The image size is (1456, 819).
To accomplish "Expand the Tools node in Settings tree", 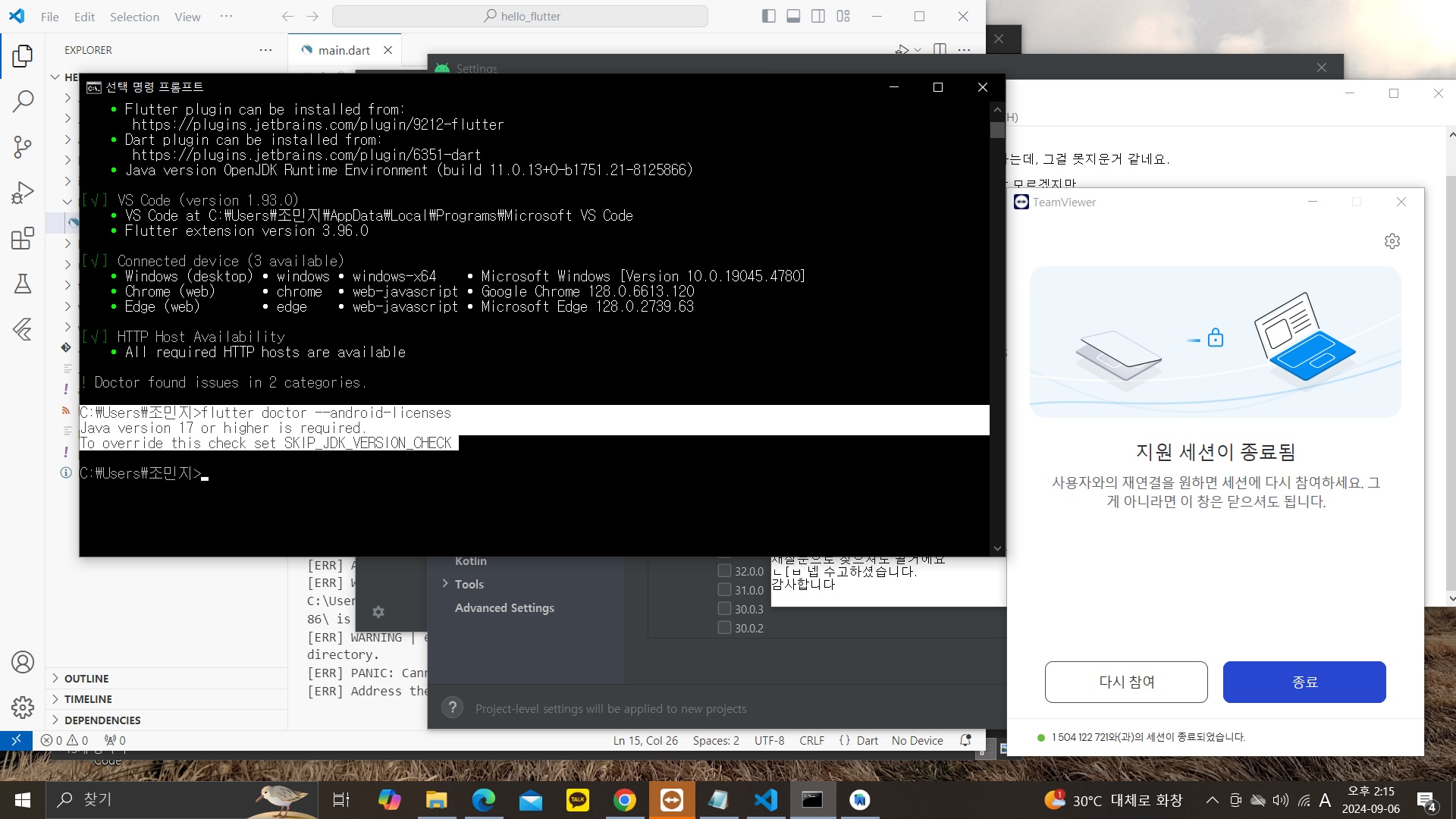I will coord(445,584).
